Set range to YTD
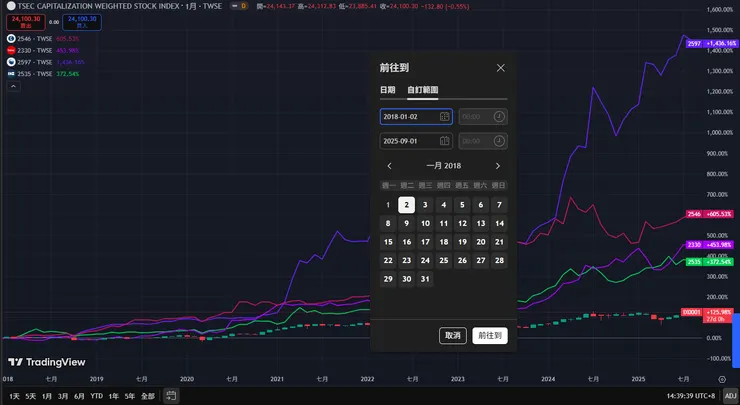The width and height of the screenshot is (740, 405). [97, 396]
